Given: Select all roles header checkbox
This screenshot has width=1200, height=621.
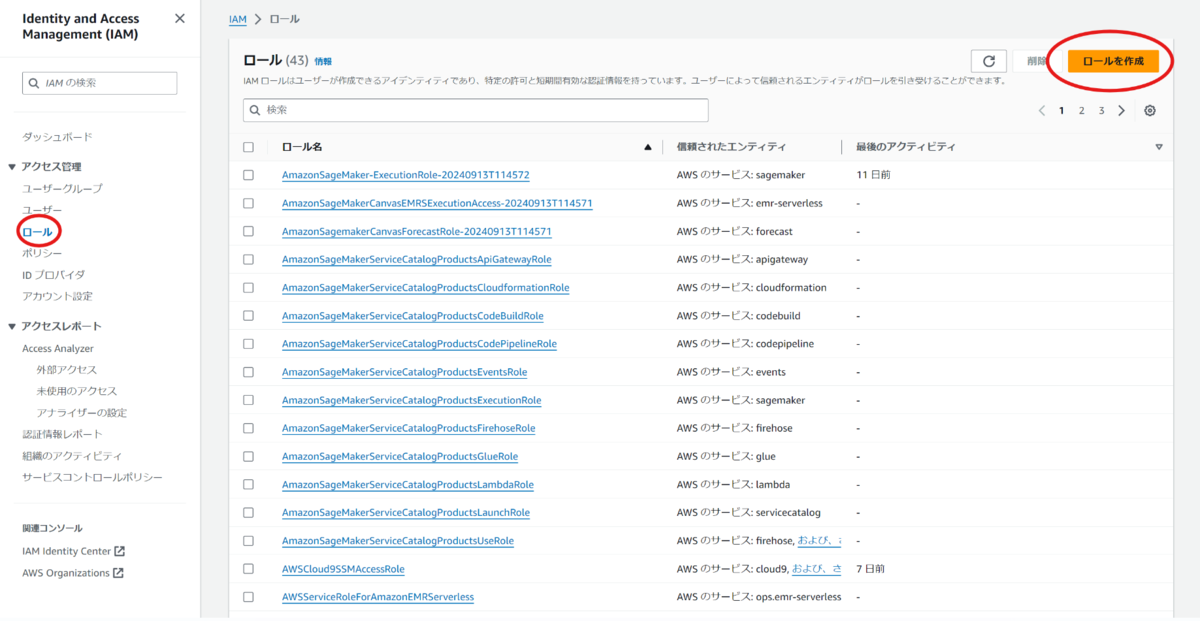Looking at the screenshot, I should pos(248,147).
